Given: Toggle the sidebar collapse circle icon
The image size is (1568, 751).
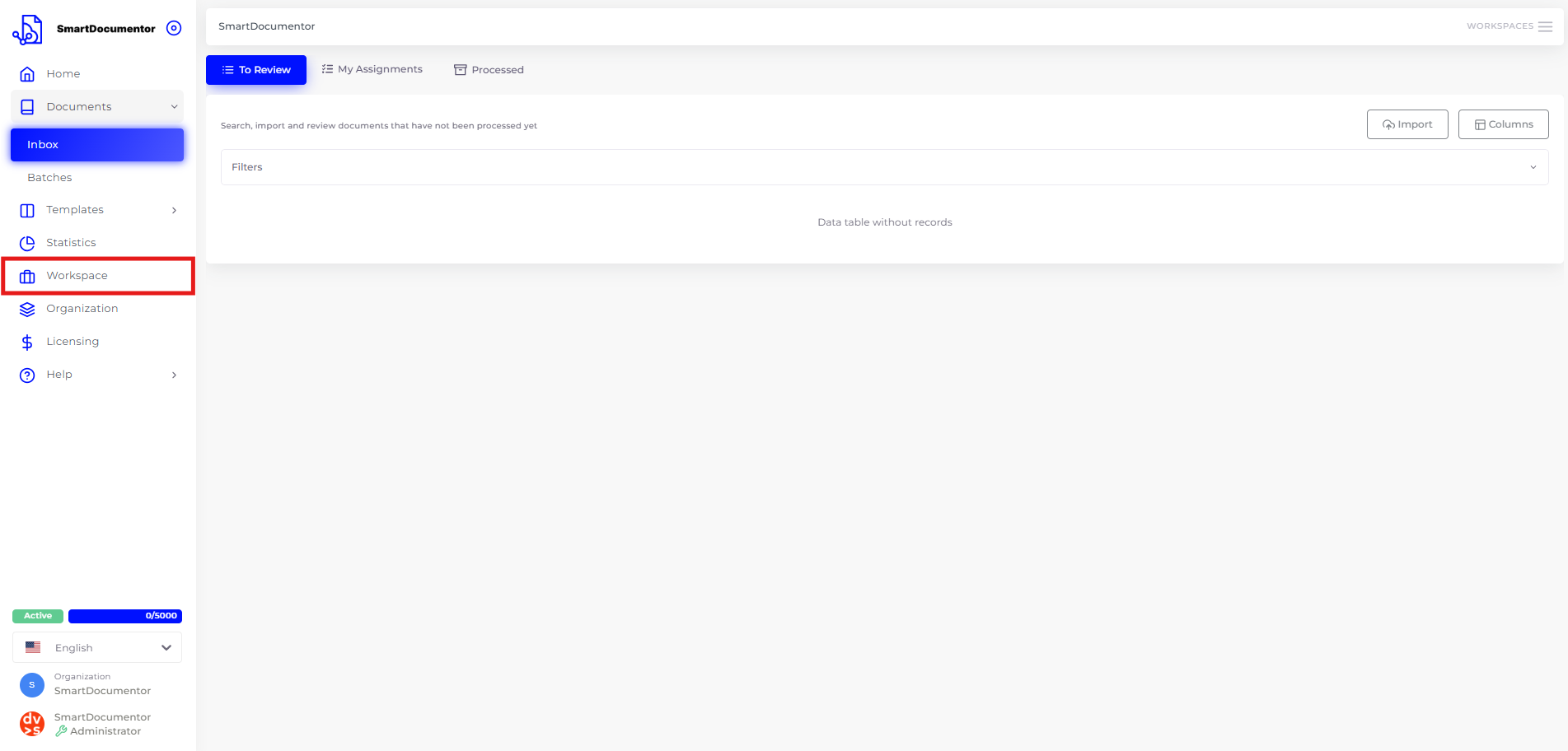Looking at the screenshot, I should 174,28.
